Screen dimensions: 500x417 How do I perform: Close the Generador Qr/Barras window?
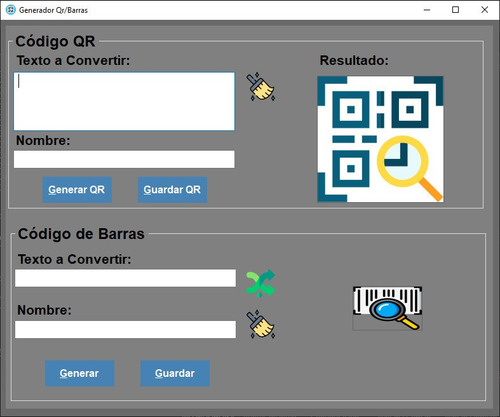point(485,10)
